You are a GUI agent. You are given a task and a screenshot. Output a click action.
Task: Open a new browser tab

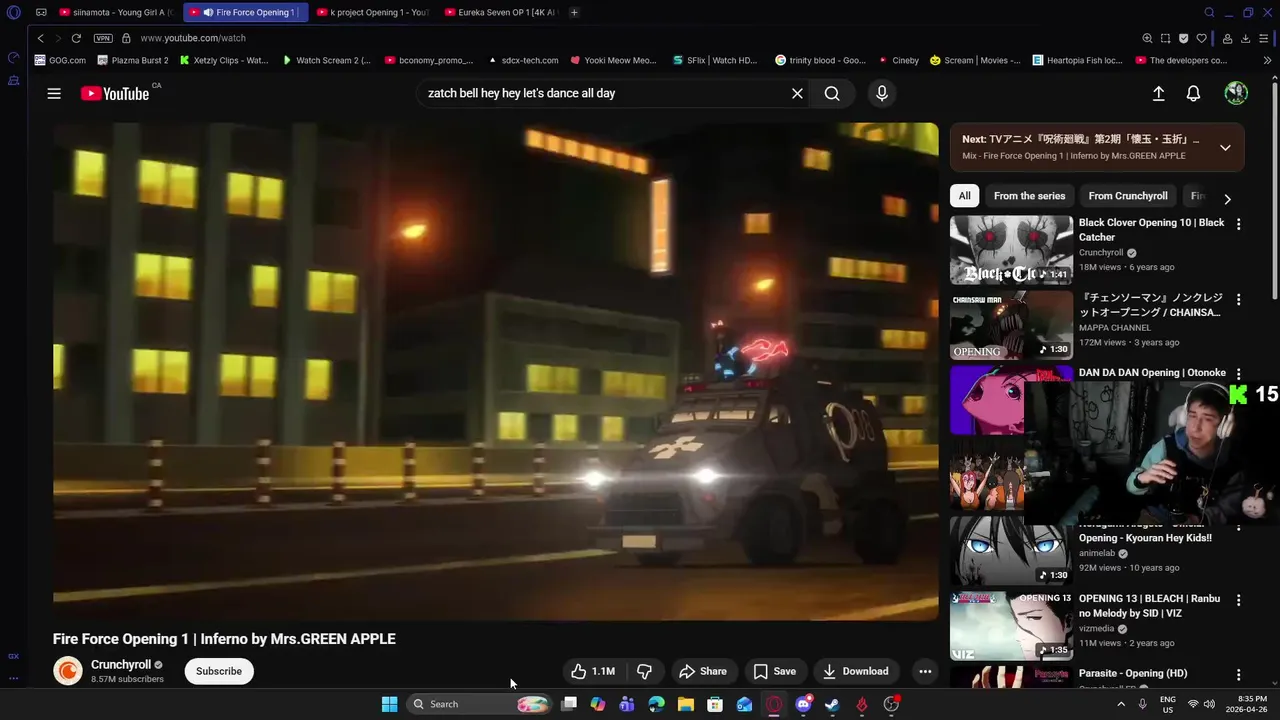(574, 12)
